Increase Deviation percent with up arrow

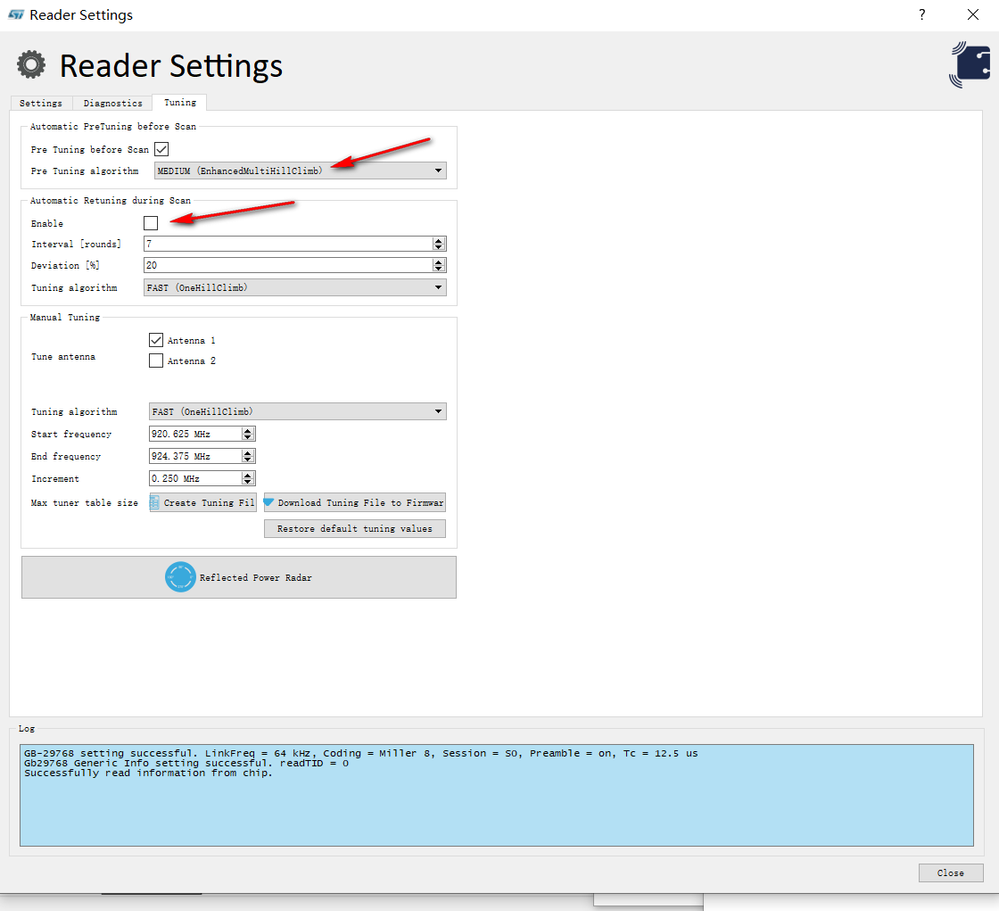(x=438, y=262)
